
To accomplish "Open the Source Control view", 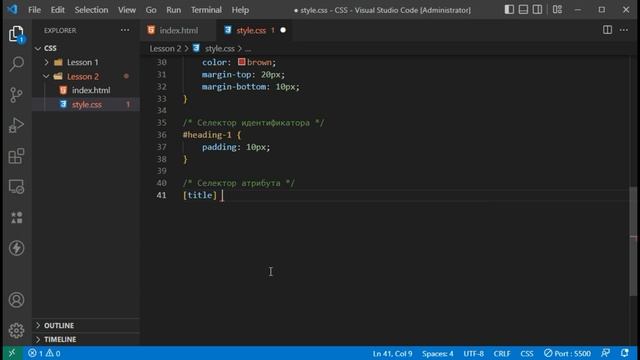I will 16,95.
